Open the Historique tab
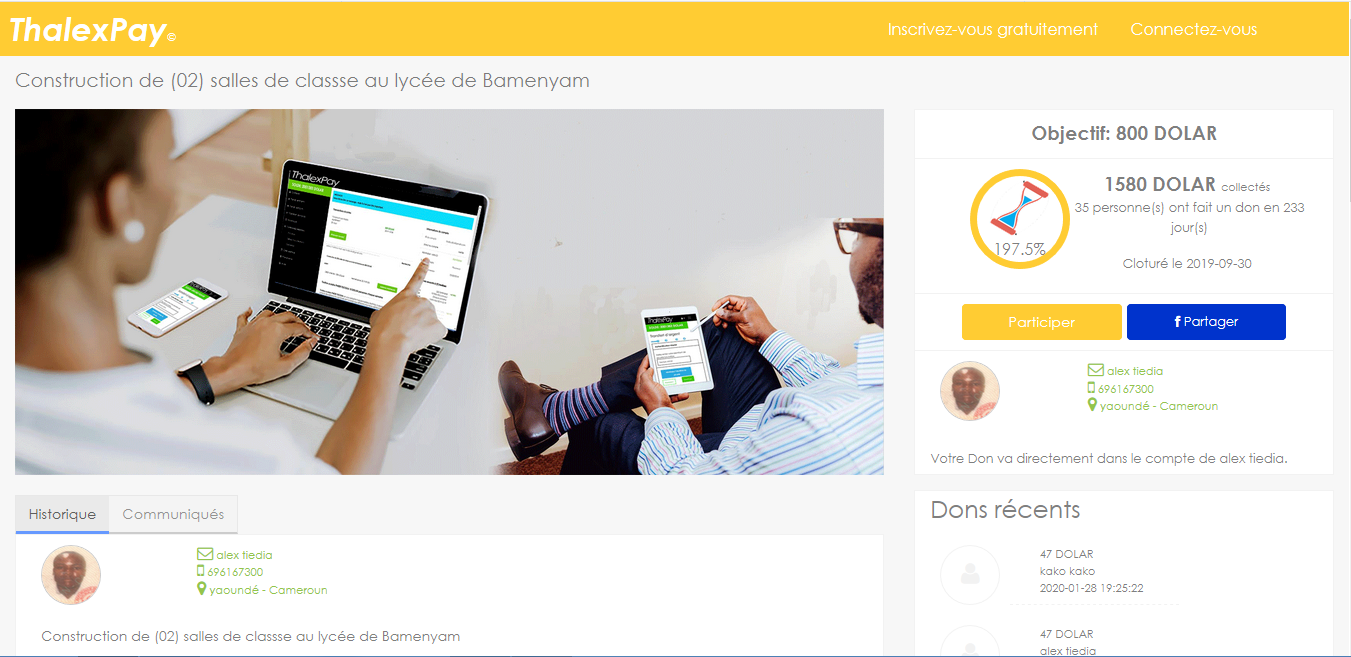This screenshot has height=657, width=1351. click(62, 514)
